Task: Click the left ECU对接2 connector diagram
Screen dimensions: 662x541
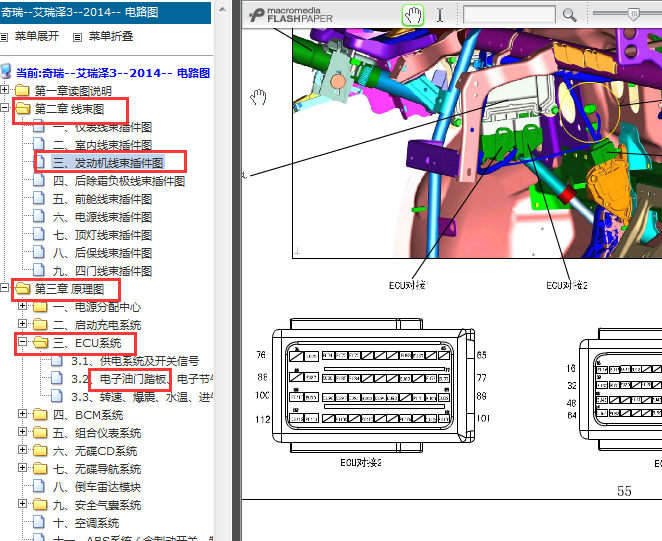Action: pos(374,386)
